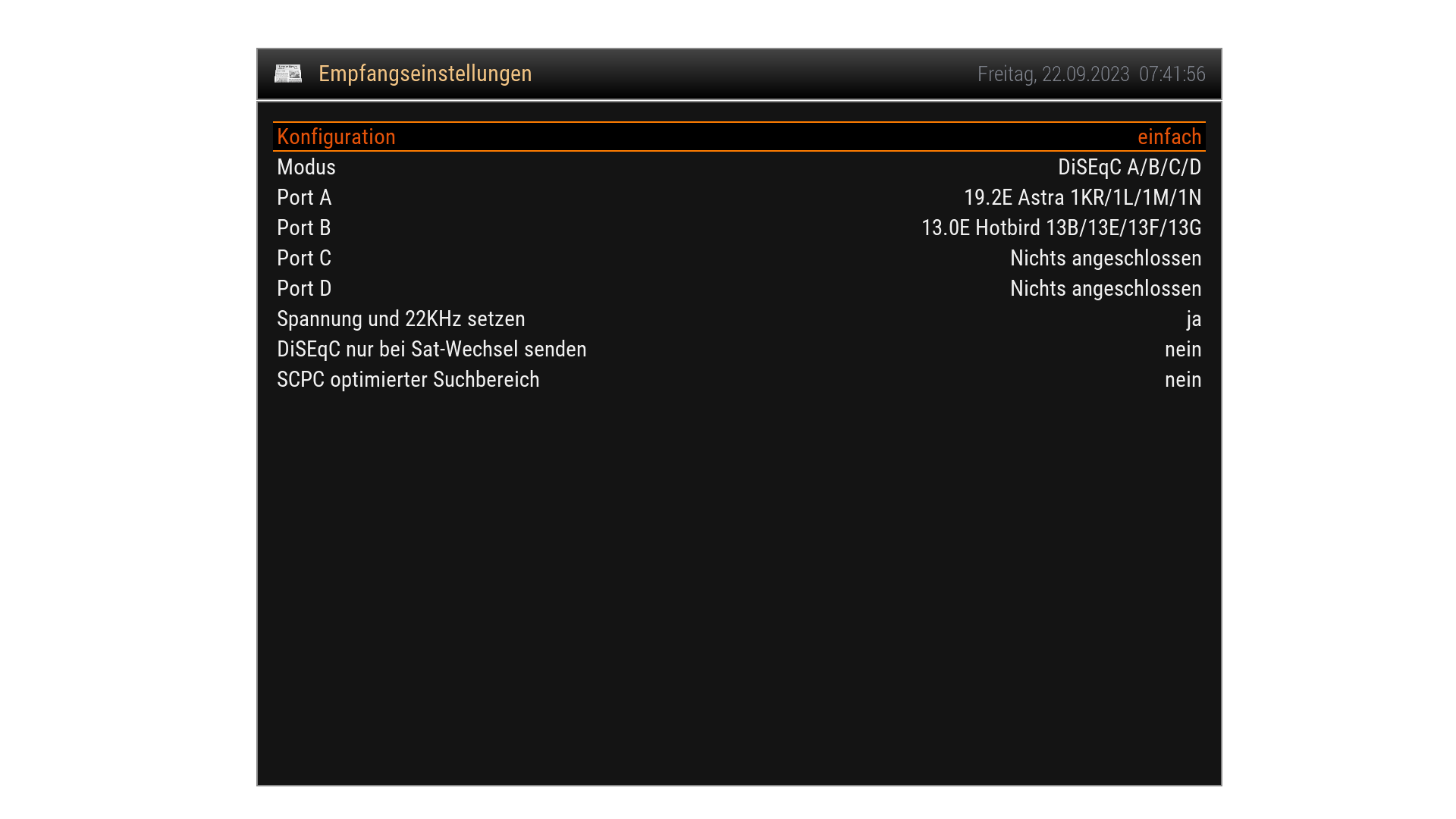Select the Konfiguration row label
The image size is (1456, 819).
pos(336,137)
